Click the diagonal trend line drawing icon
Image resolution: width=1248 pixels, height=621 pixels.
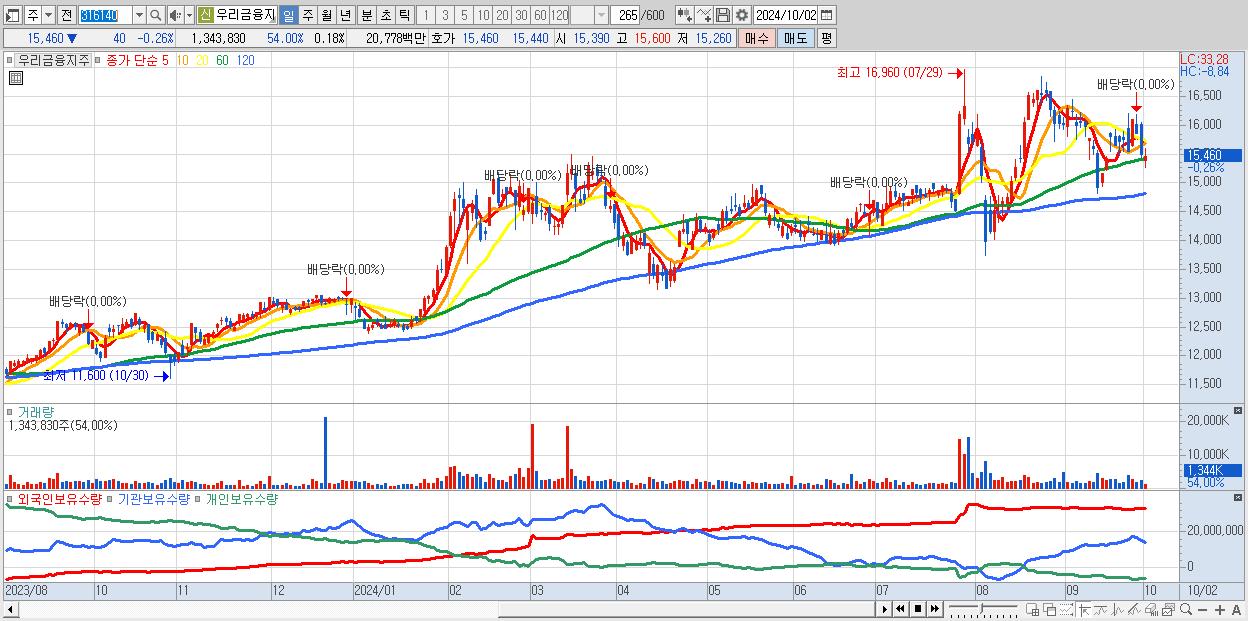pos(1134,609)
